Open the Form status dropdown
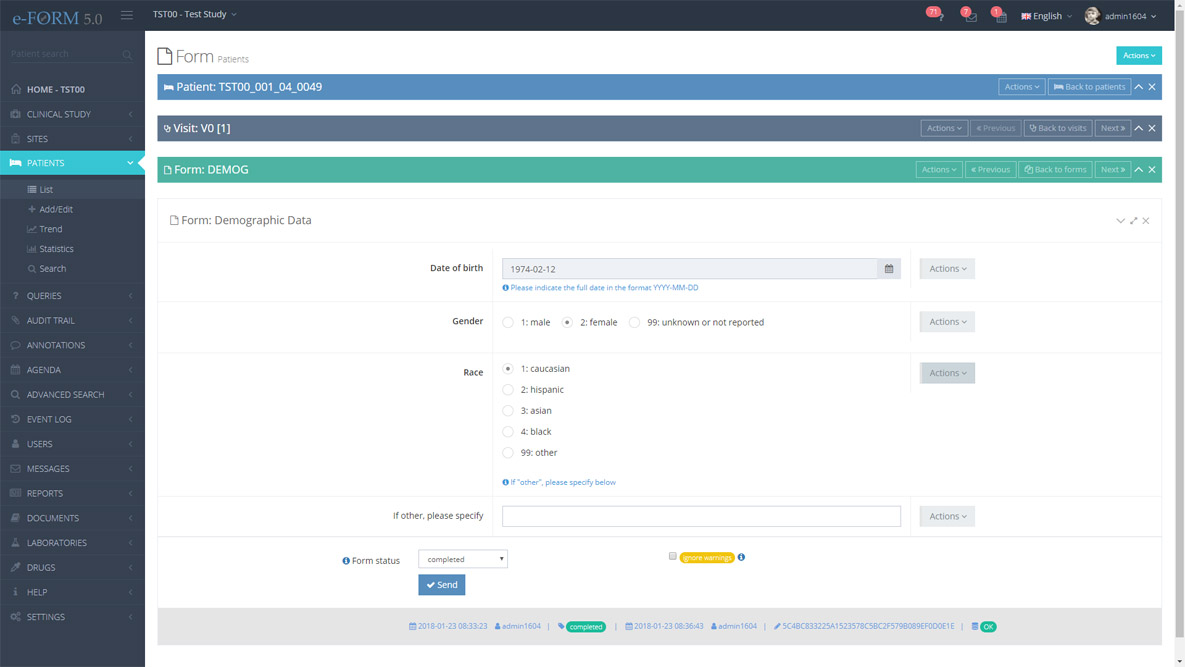1185x667 pixels. coord(463,559)
